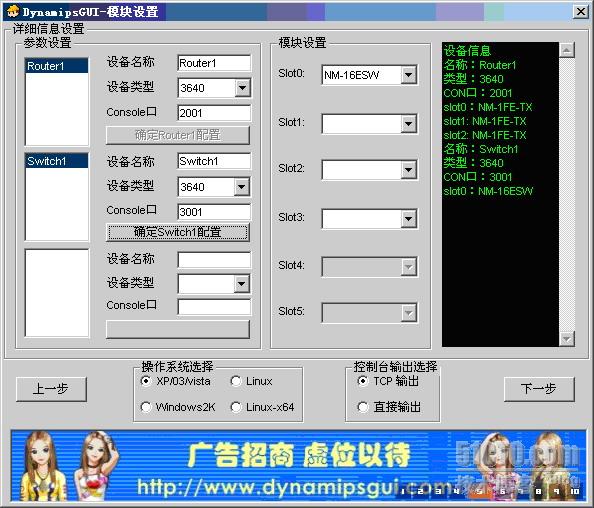
Task: Click the empty third Console口 field
Action: pos(214,306)
